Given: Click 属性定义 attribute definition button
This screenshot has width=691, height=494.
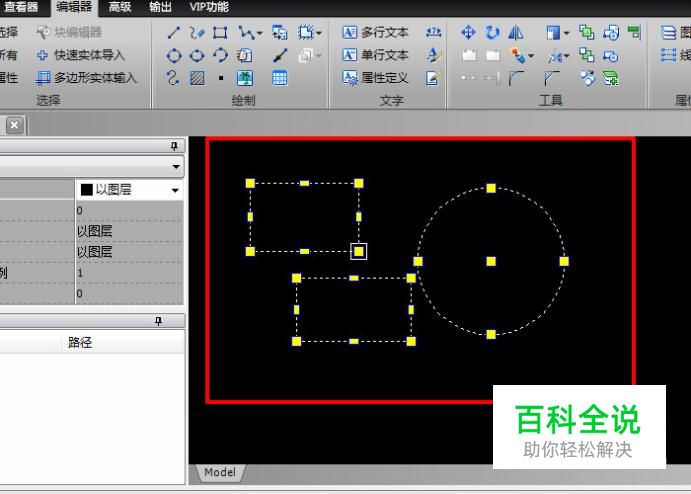Looking at the screenshot, I should pos(375,78).
